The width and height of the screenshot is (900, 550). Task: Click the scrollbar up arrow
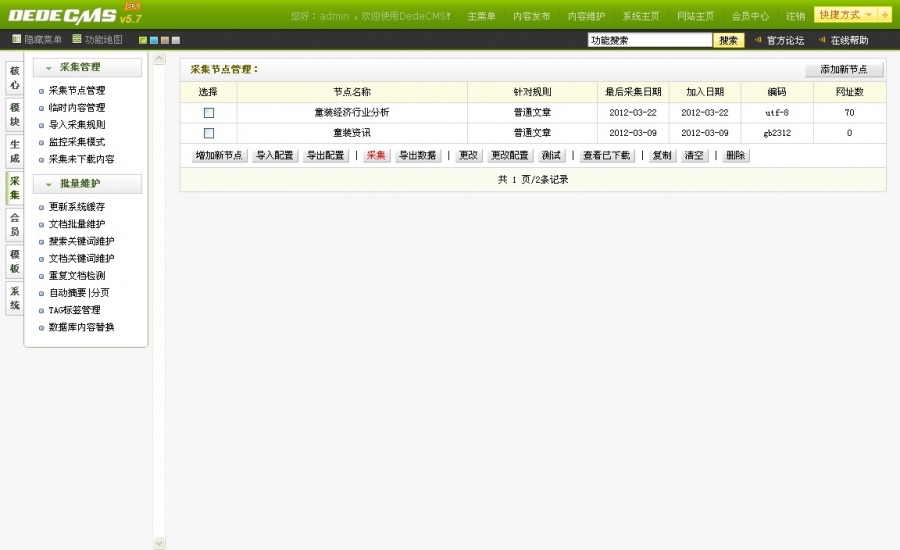(x=159, y=59)
